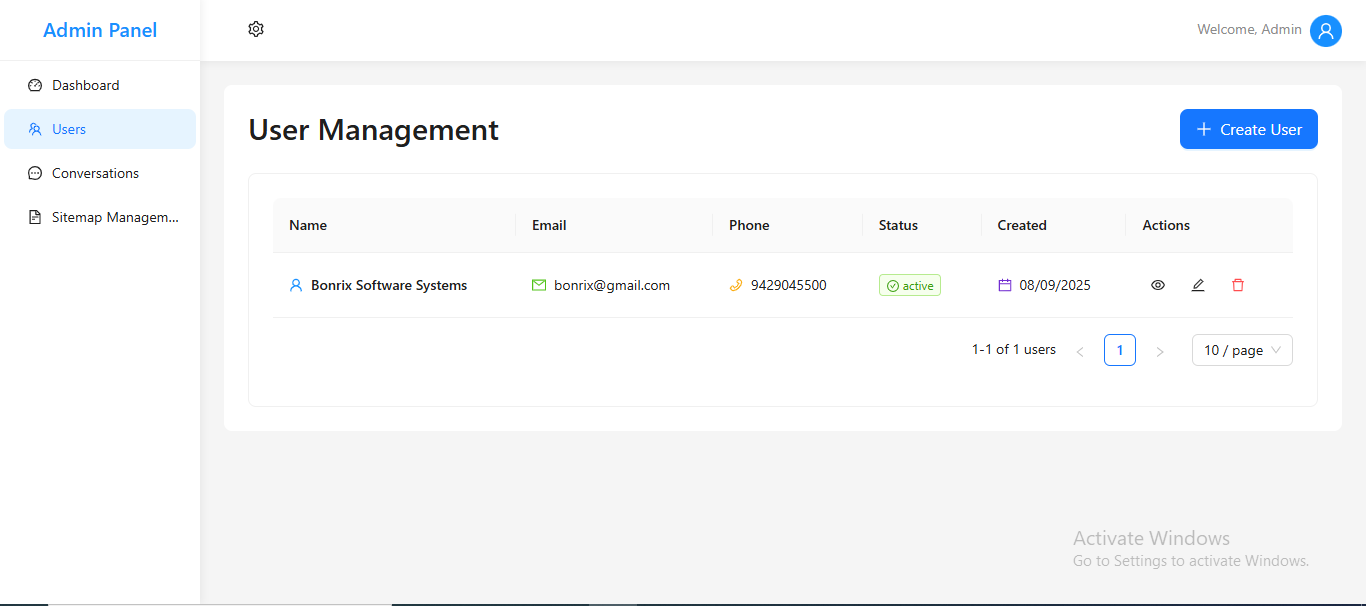This screenshot has height=606, width=1366.
Task: Select pagination page number 1
Action: pos(1119,349)
